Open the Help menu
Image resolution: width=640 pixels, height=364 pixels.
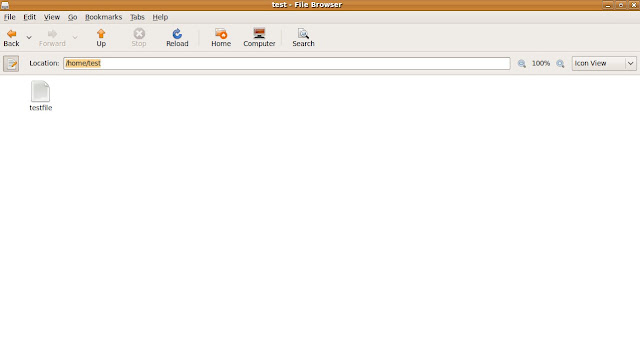[x=160, y=17]
